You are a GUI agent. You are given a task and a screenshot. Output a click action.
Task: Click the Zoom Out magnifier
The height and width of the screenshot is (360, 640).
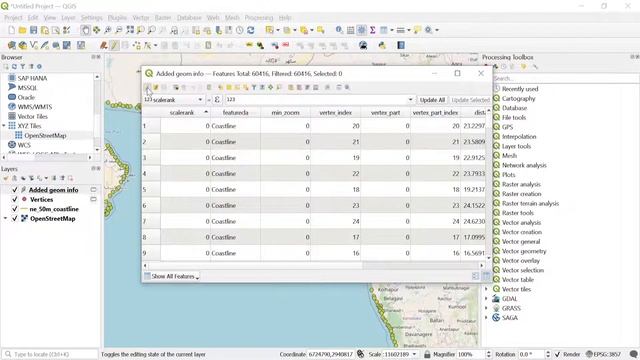pyautogui.click(x=119, y=30)
